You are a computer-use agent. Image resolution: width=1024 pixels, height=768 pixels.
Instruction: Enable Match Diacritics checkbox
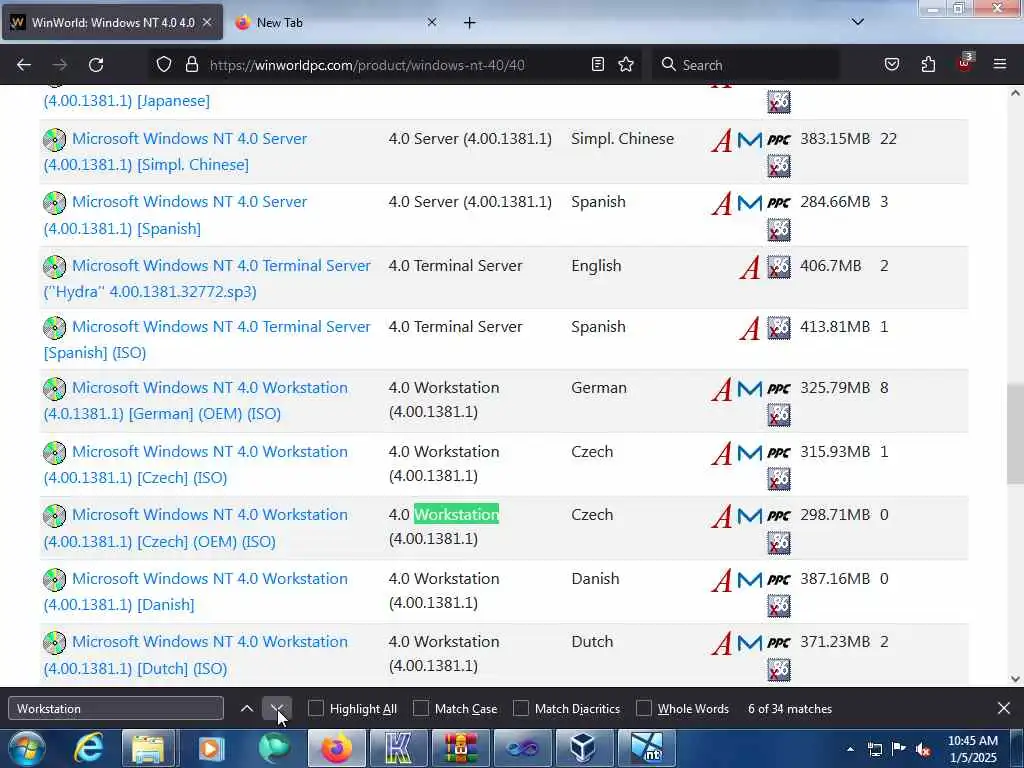[x=520, y=709]
